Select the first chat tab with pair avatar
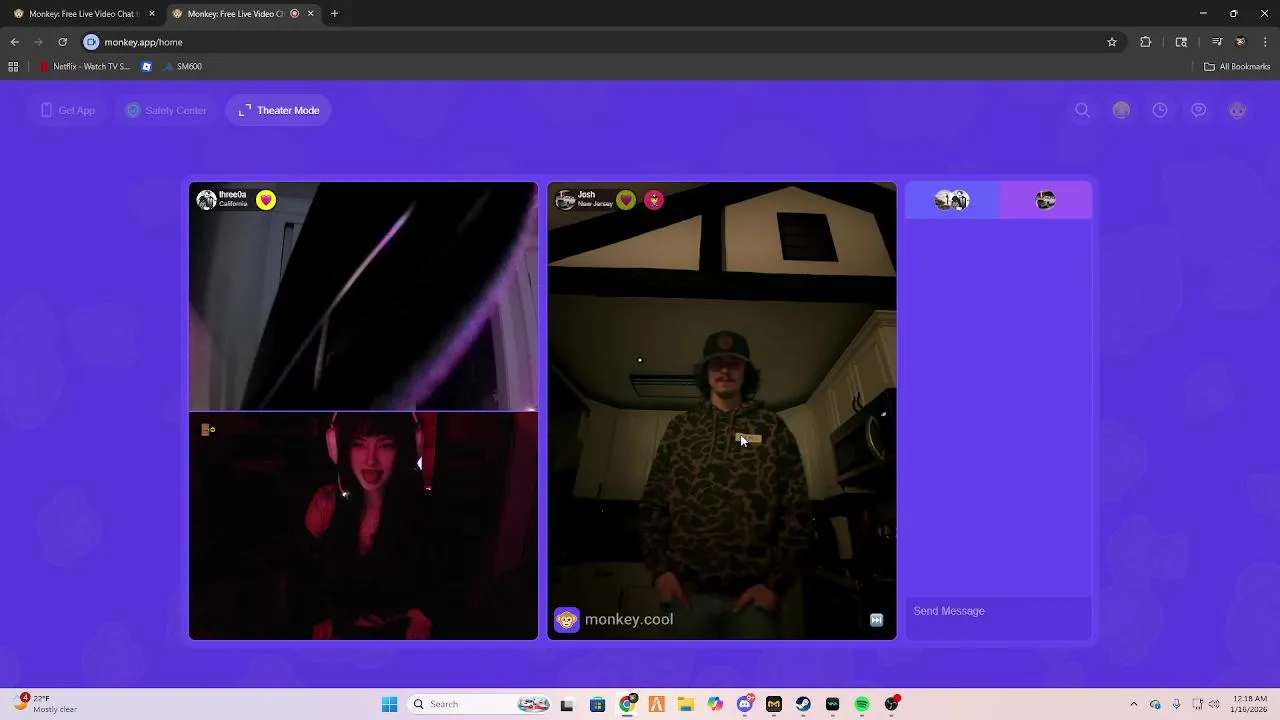Viewport: 1280px width, 720px height. click(x=952, y=200)
